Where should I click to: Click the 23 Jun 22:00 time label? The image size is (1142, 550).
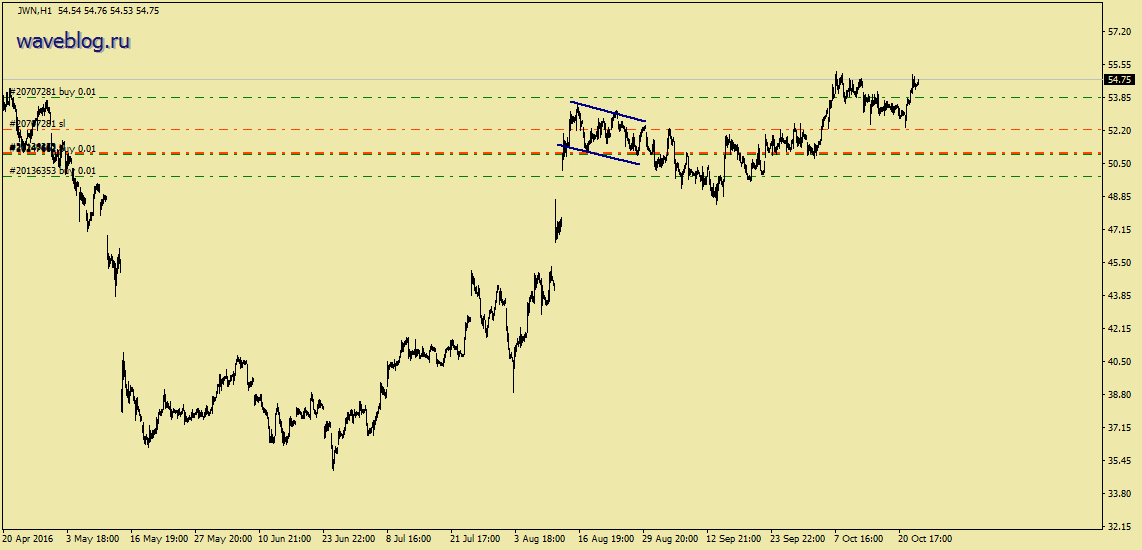(x=350, y=539)
